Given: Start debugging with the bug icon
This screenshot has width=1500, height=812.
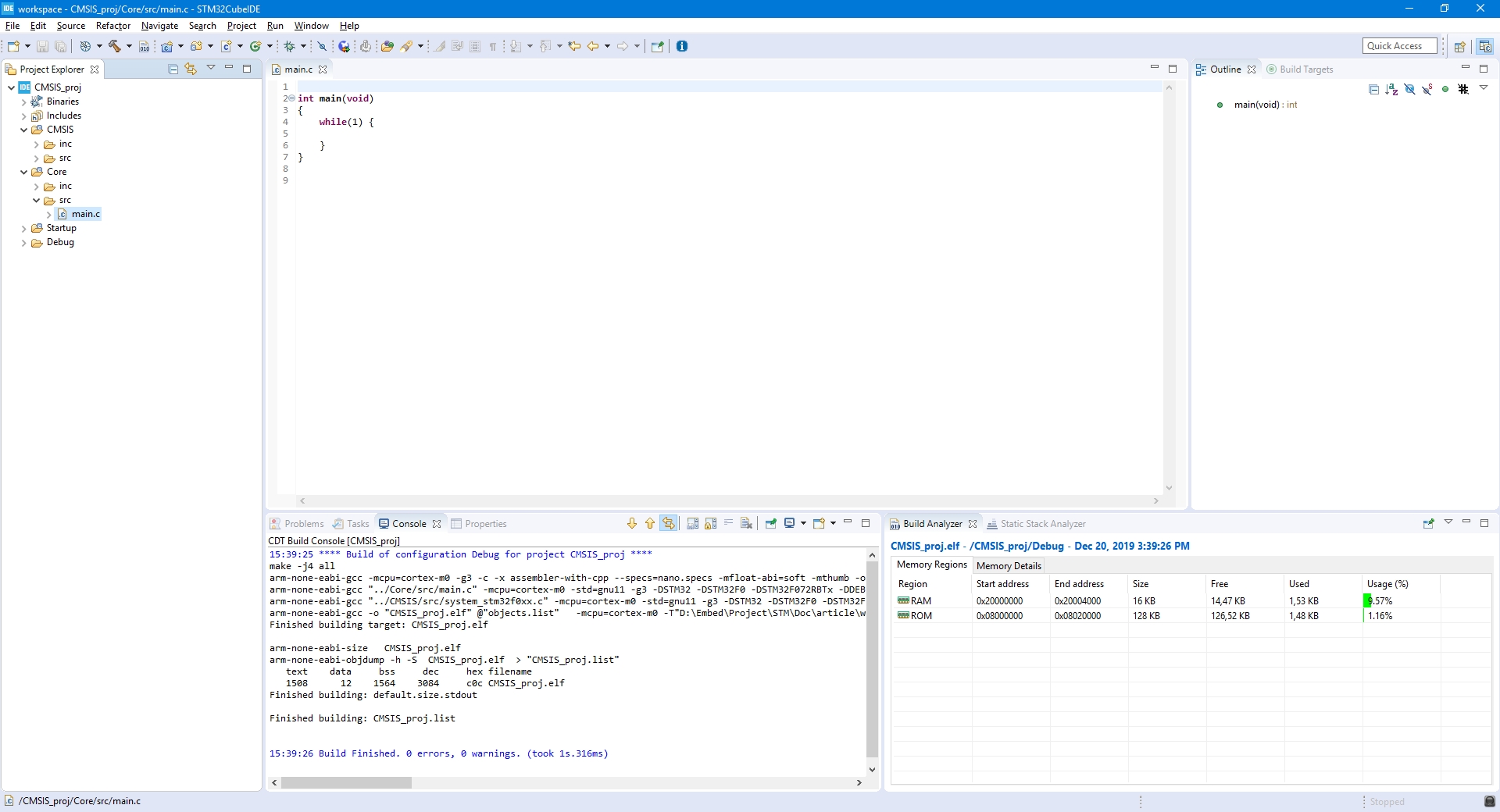Looking at the screenshot, I should (290, 46).
